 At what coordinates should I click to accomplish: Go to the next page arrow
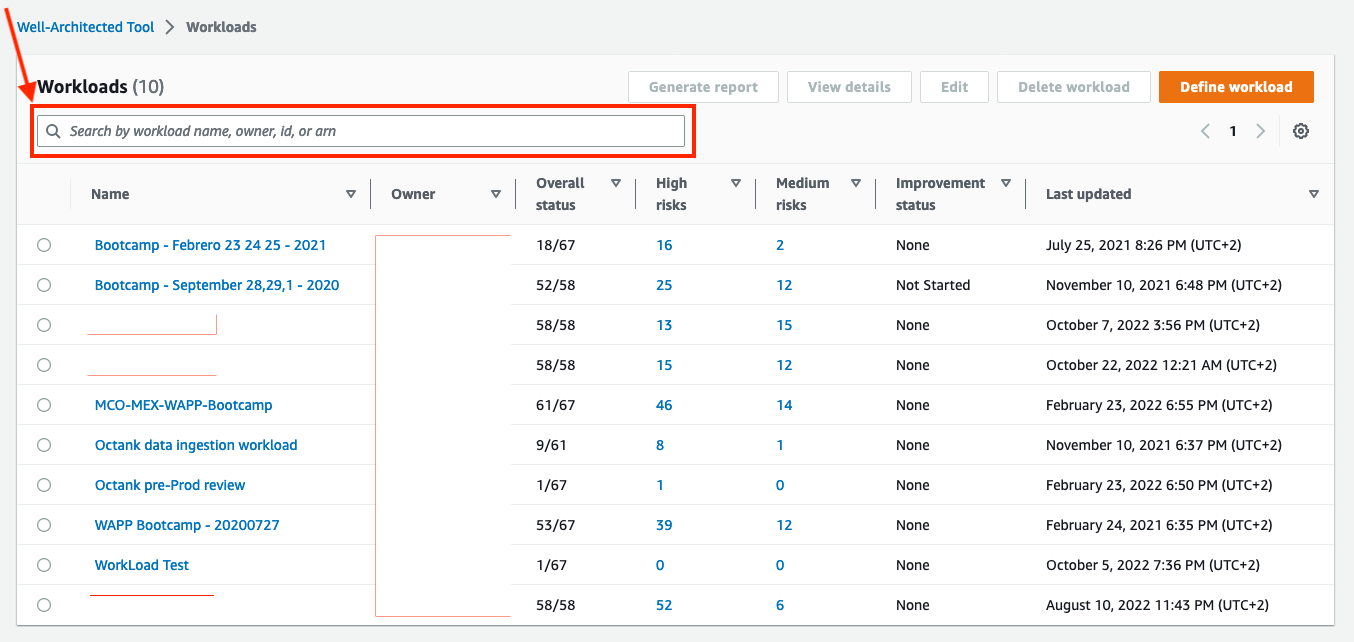pos(1261,130)
